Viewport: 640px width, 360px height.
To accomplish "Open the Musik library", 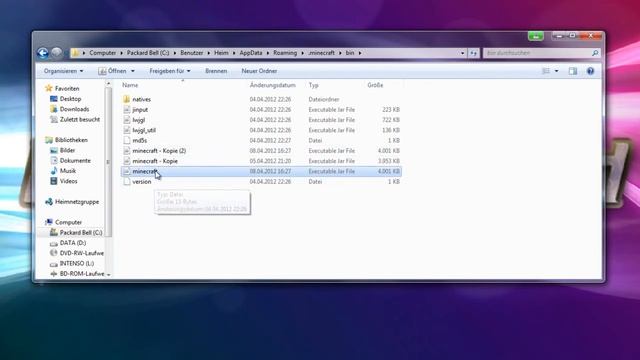I will click(68, 171).
